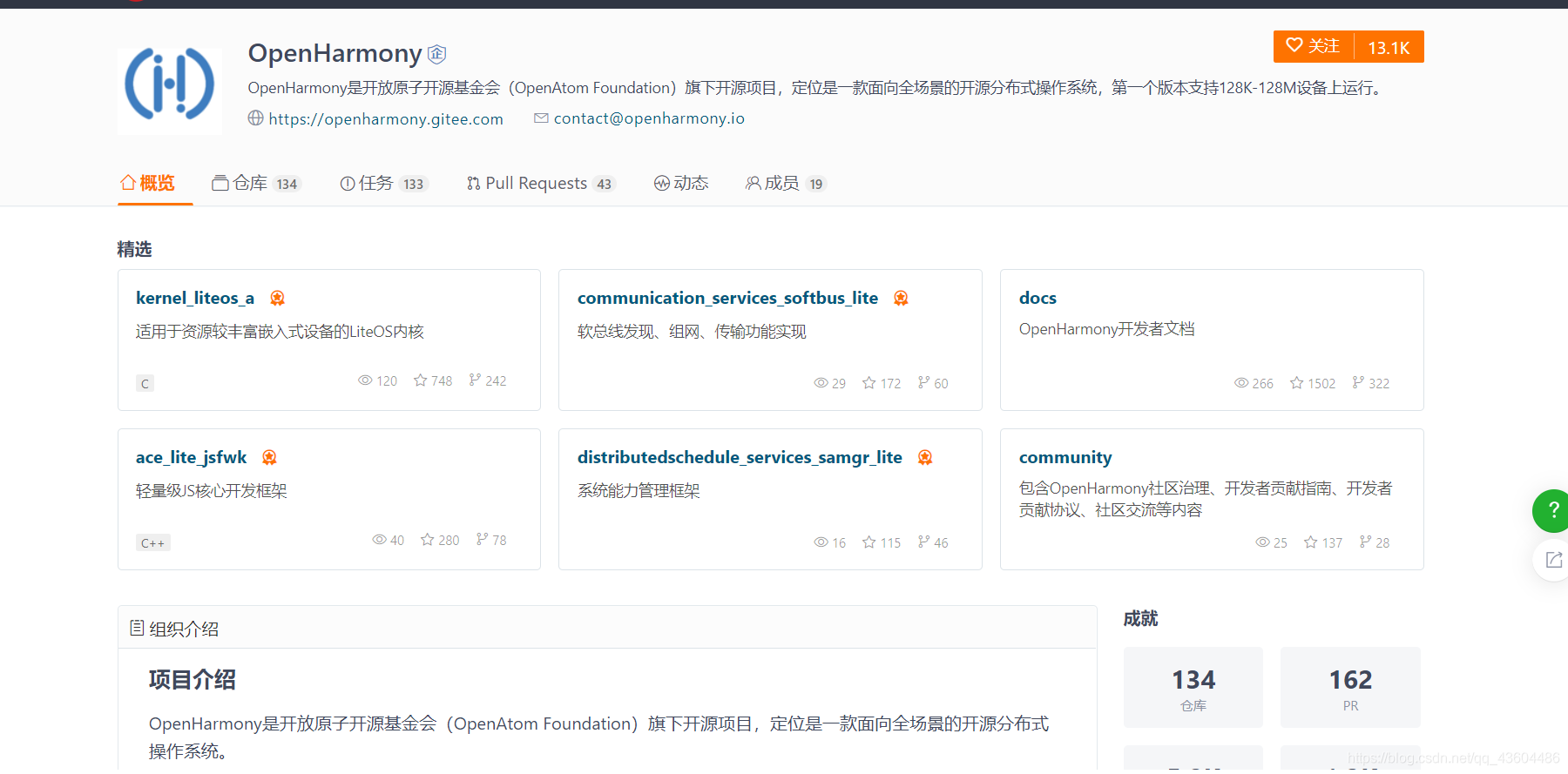
Task: Click the description 系统能力管理框架
Action: pos(639,491)
